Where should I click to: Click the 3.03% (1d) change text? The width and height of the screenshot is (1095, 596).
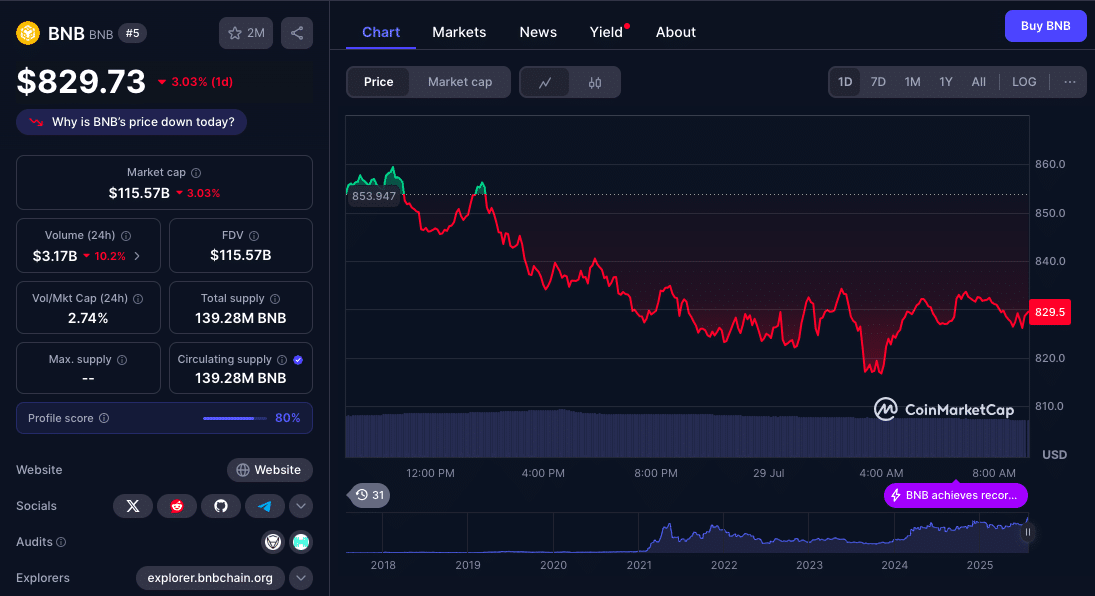[202, 82]
